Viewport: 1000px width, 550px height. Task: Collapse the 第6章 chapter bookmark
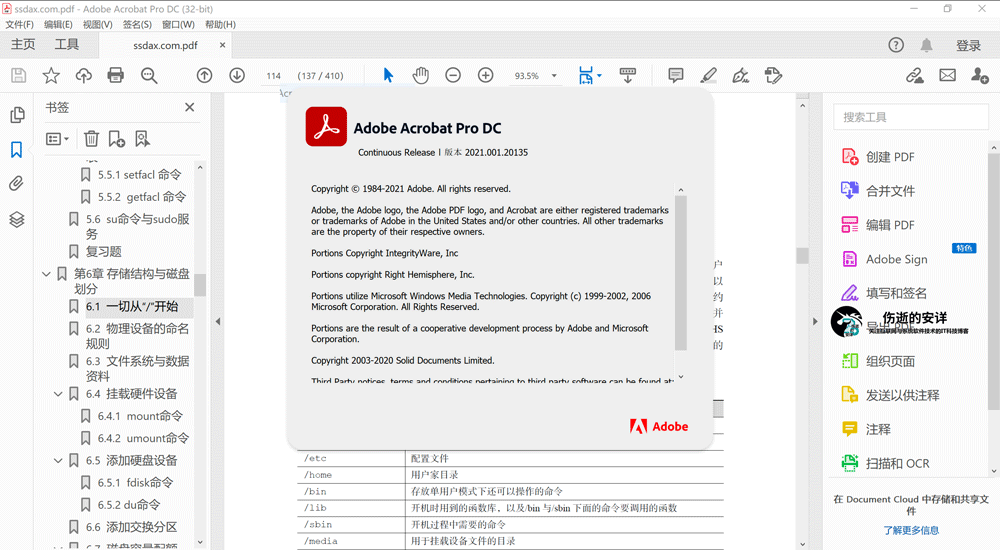click(46, 274)
